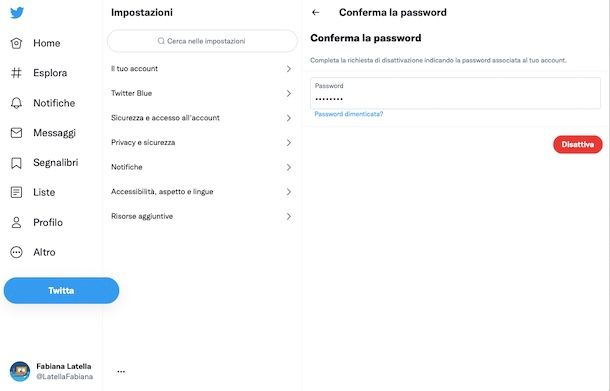Open Accessibilità, aspetto e lingue settings

pos(202,192)
